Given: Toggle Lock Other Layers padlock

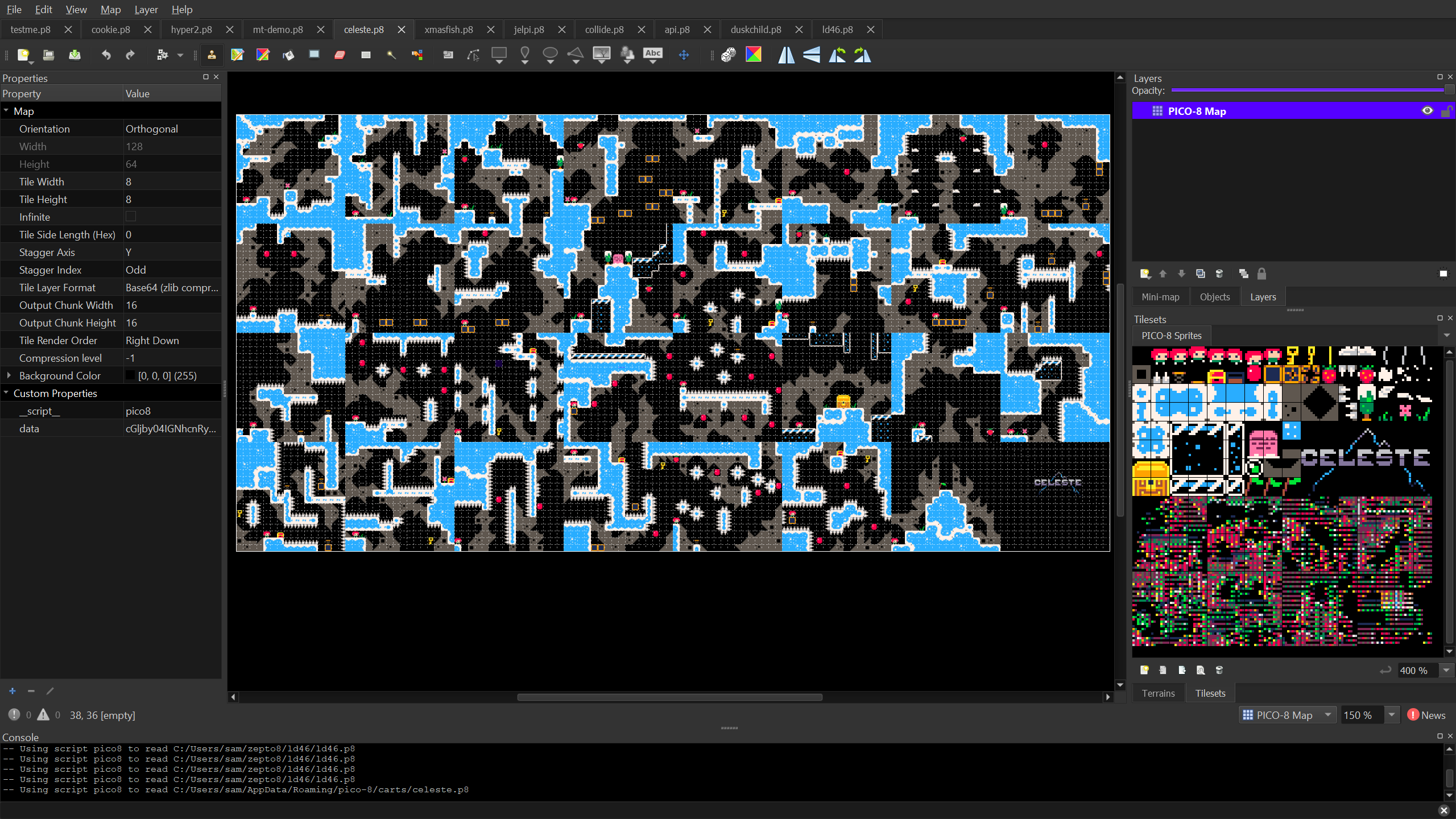Looking at the screenshot, I should pos(1261,274).
